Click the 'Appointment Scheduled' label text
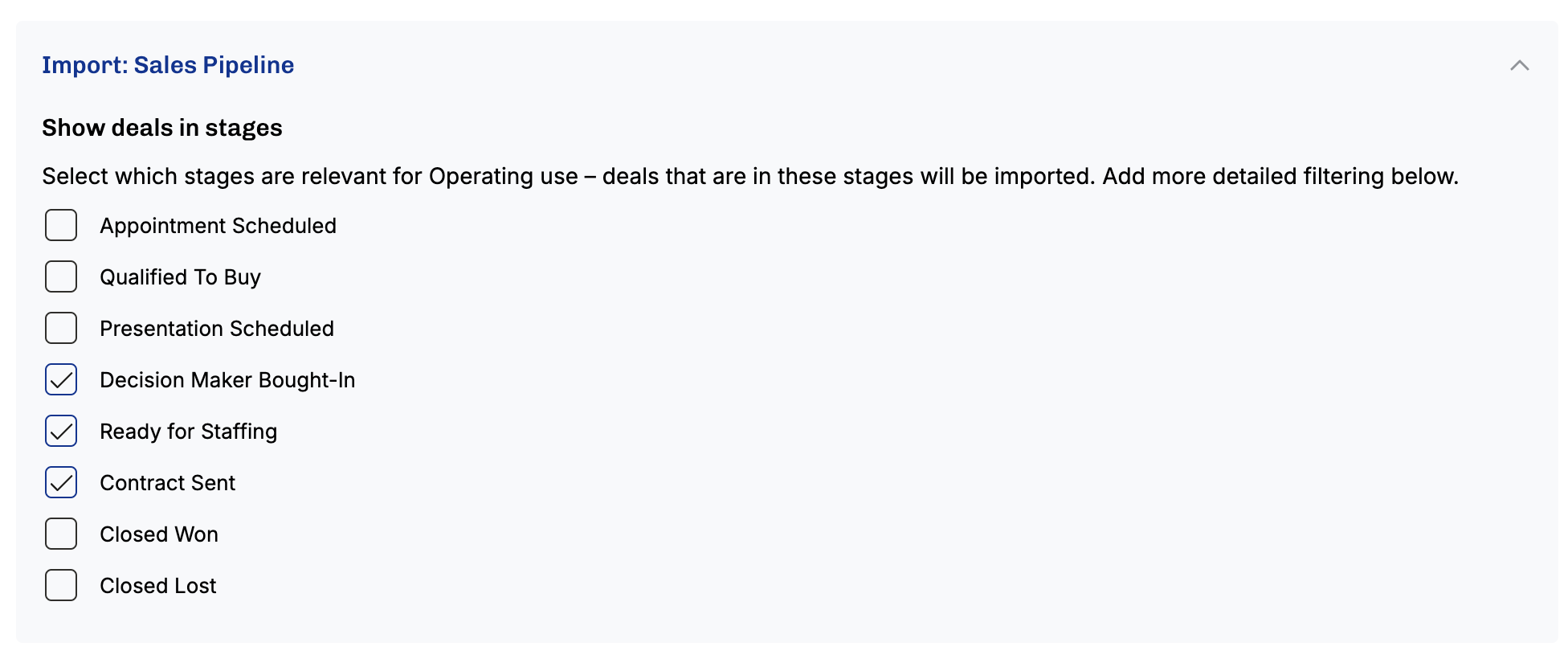The width and height of the screenshot is (1568, 659). pyautogui.click(x=218, y=226)
